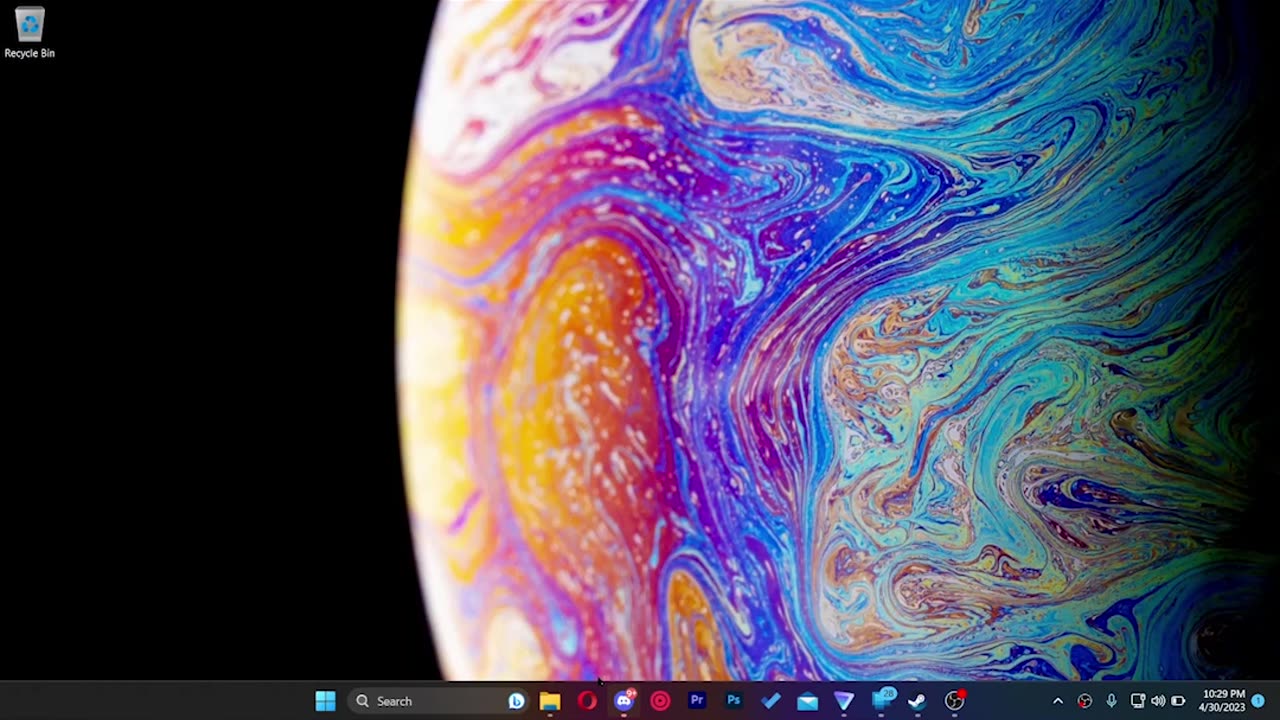This screenshot has width=1280, height=720.
Task: Launch Steam from the taskbar
Action: point(917,701)
